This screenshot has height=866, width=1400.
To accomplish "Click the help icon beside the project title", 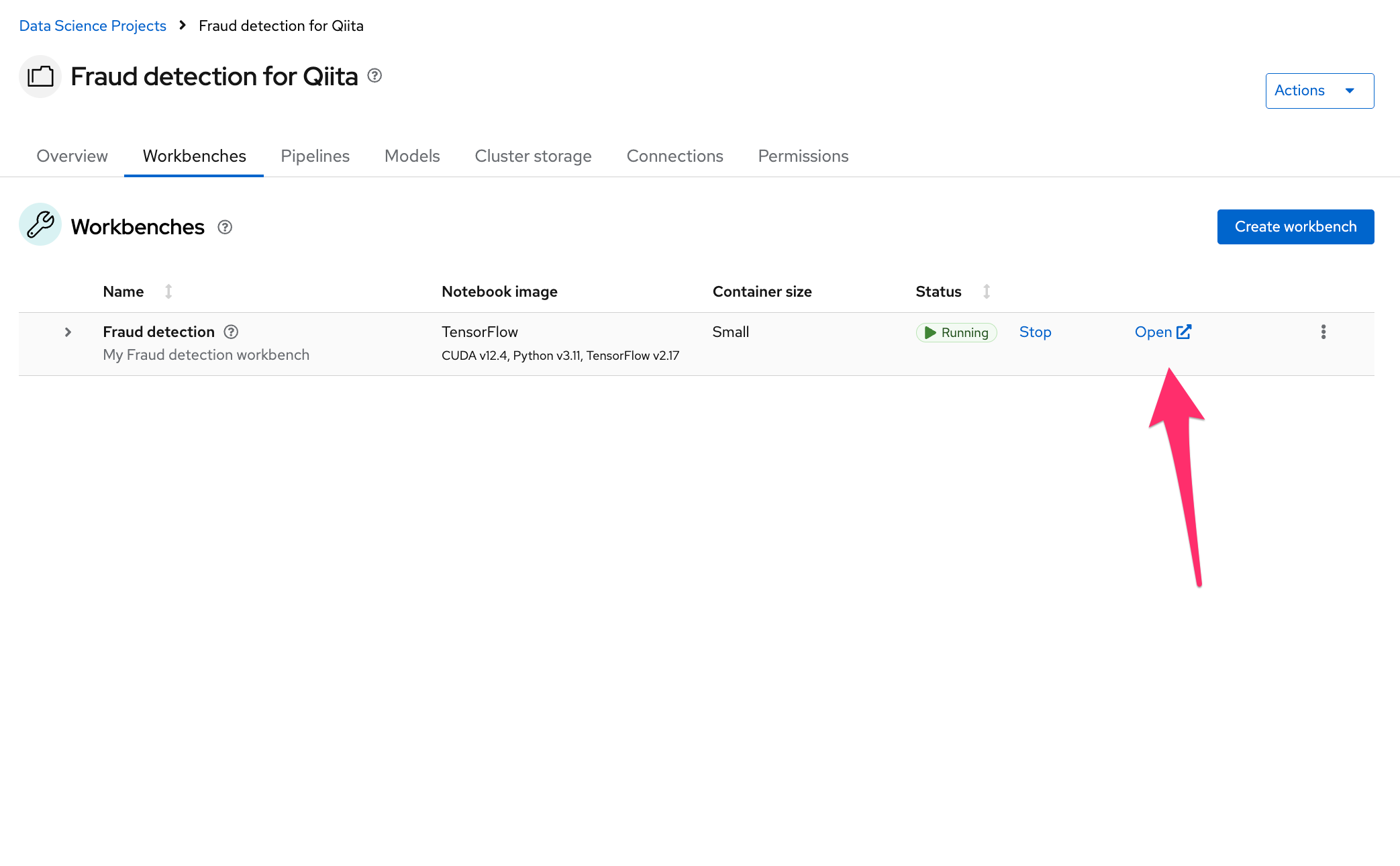I will 374,76.
